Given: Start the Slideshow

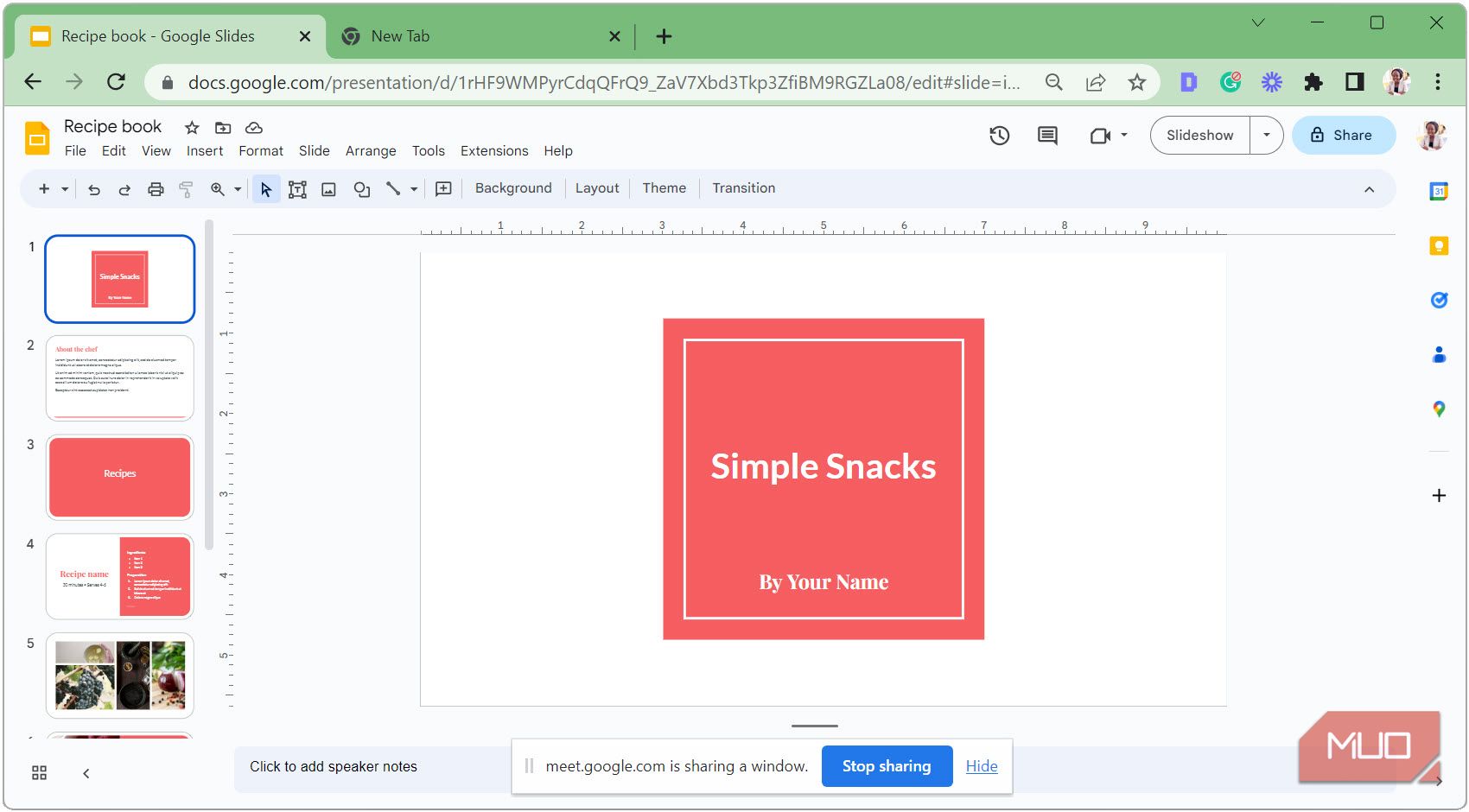Looking at the screenshot, I should pyautogui.click(x=1200, y=136).
